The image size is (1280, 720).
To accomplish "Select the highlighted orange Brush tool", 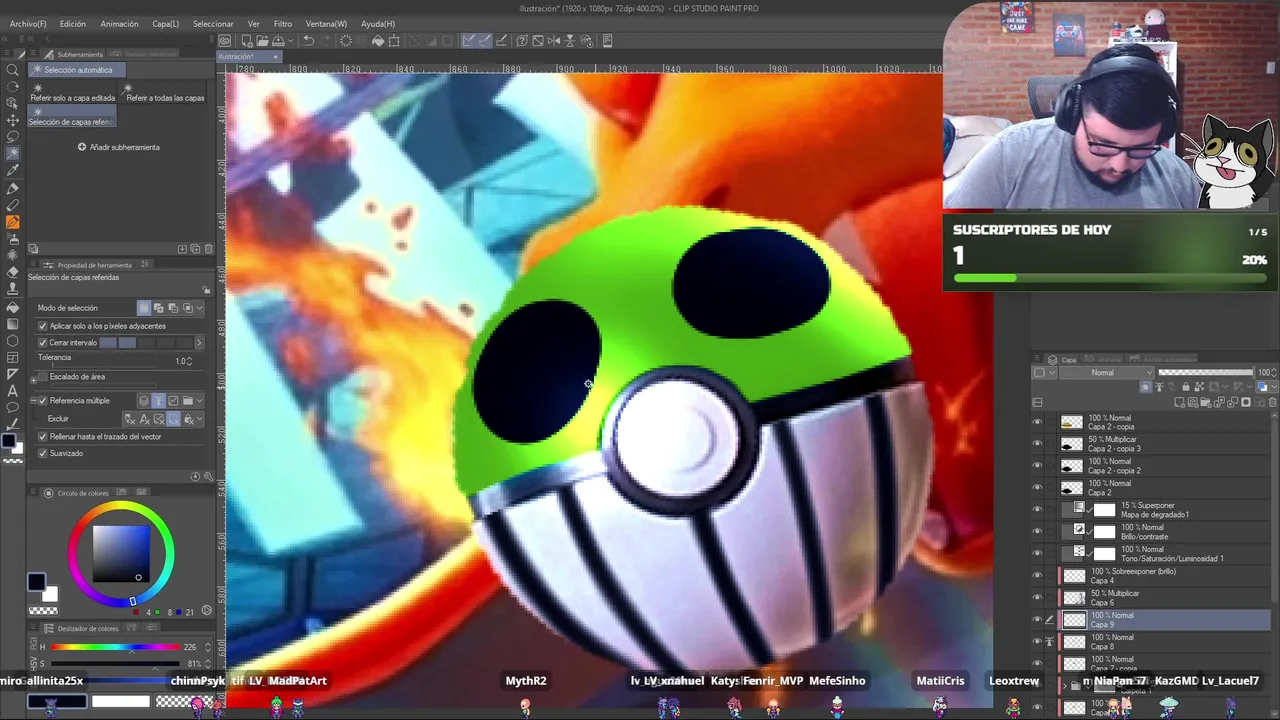I will (13, 222).
